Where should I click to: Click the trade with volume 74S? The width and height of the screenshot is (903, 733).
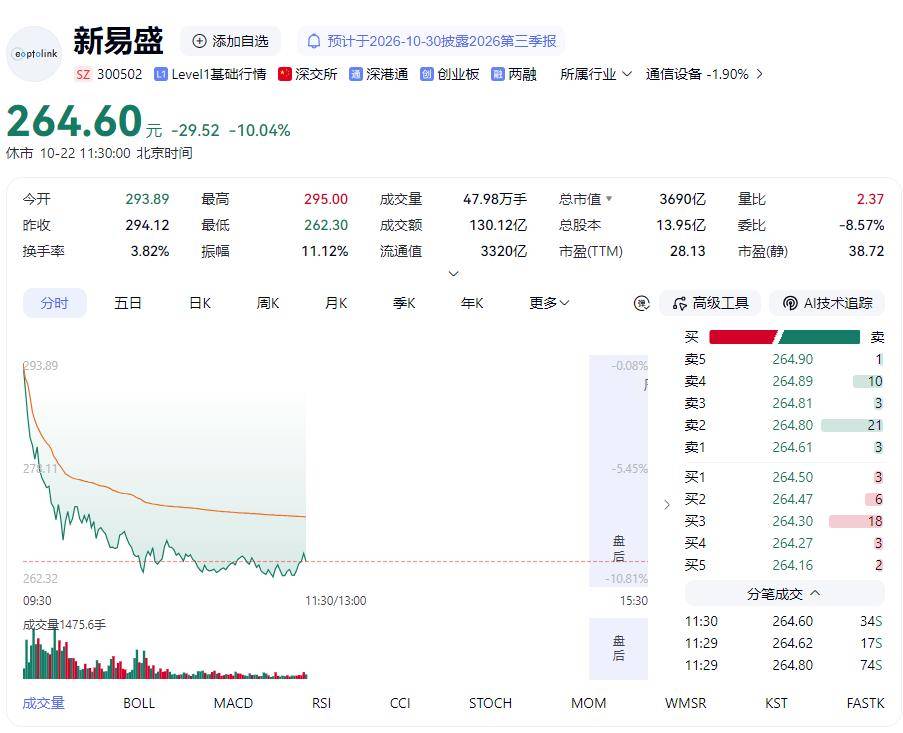tap(784, 665)
